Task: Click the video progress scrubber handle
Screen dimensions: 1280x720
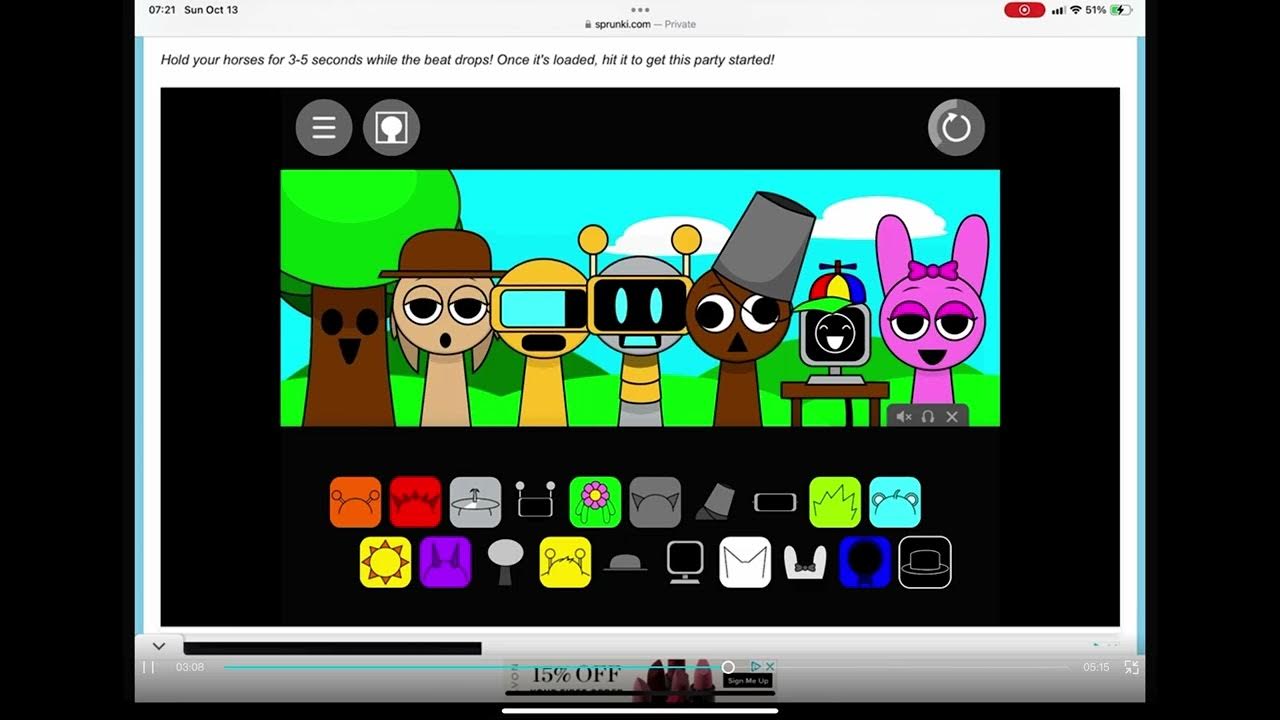Action: pyautogui.click(x=728, y=667)
